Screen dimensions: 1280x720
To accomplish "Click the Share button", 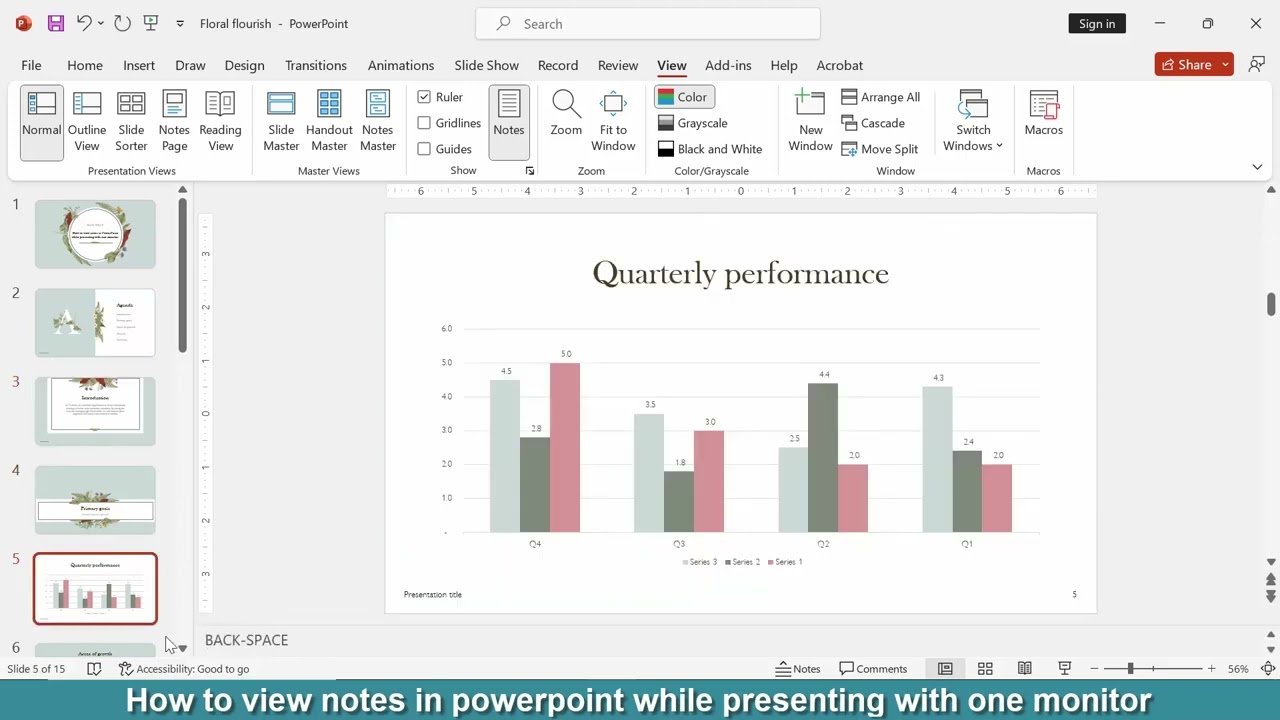I will click(1186, 65).
